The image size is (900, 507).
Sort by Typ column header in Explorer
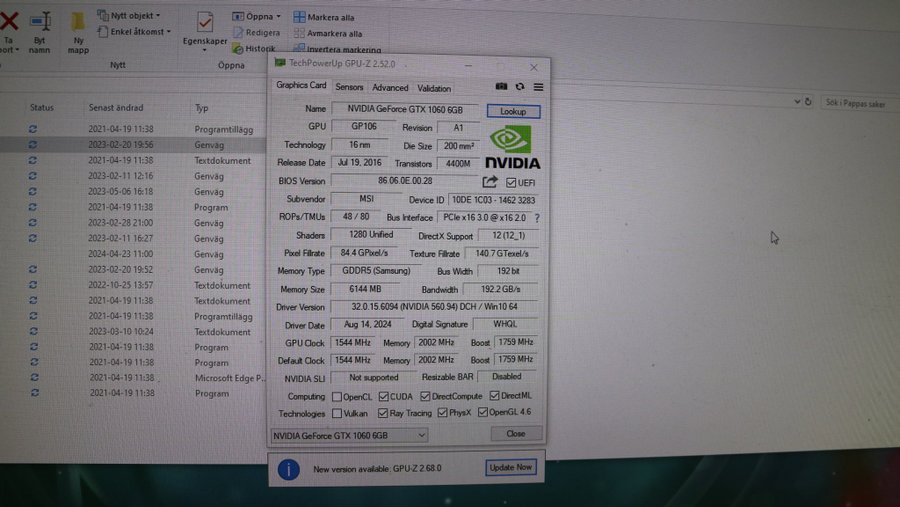201,108
